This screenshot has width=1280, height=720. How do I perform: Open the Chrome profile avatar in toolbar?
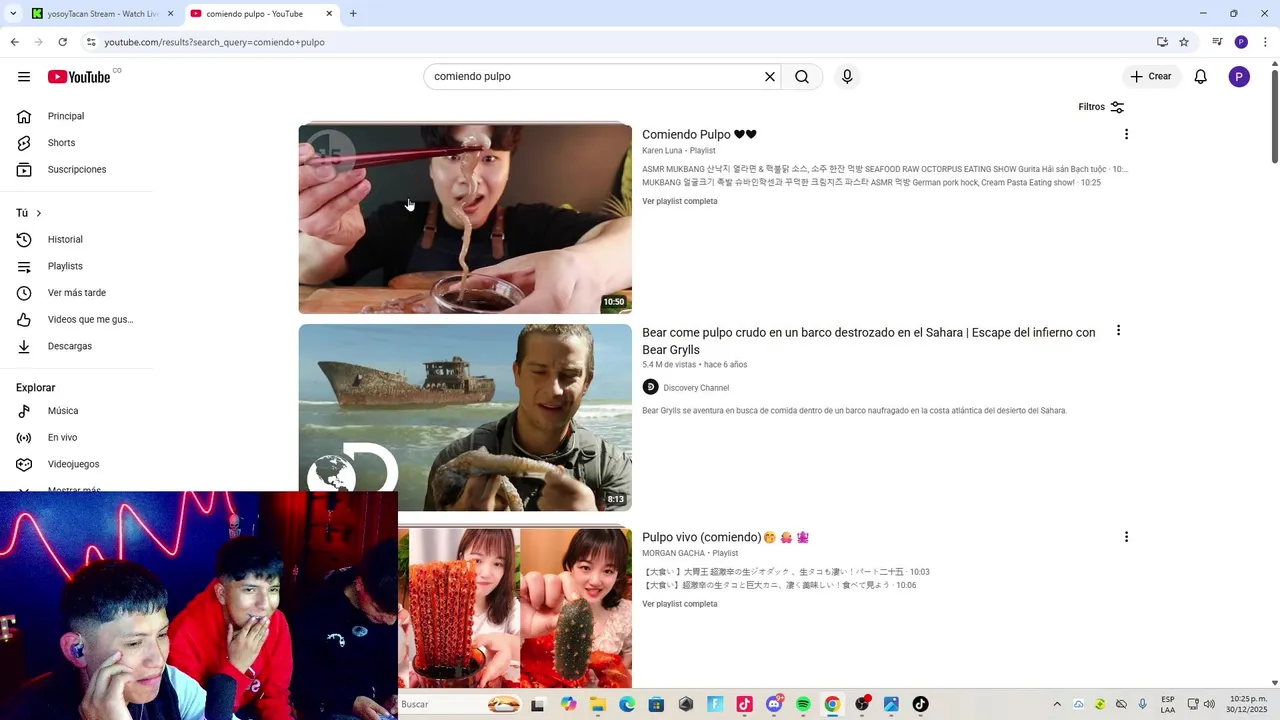tap(1241, 42)
